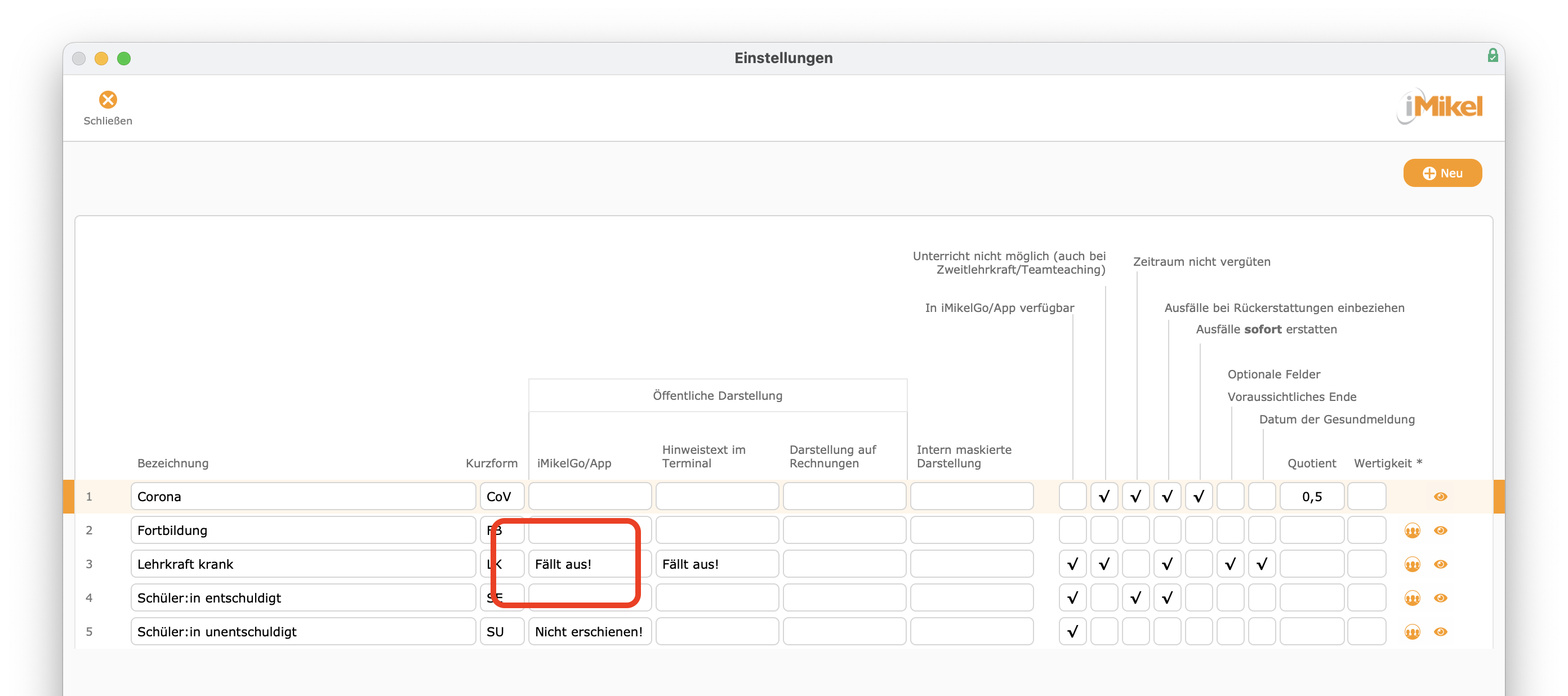Image resolution: width=1568 pixels, height=696 pixels.
Task: Click eye icon for Schüler:in entschuldigt
Action: click(x=1440, y=597)
